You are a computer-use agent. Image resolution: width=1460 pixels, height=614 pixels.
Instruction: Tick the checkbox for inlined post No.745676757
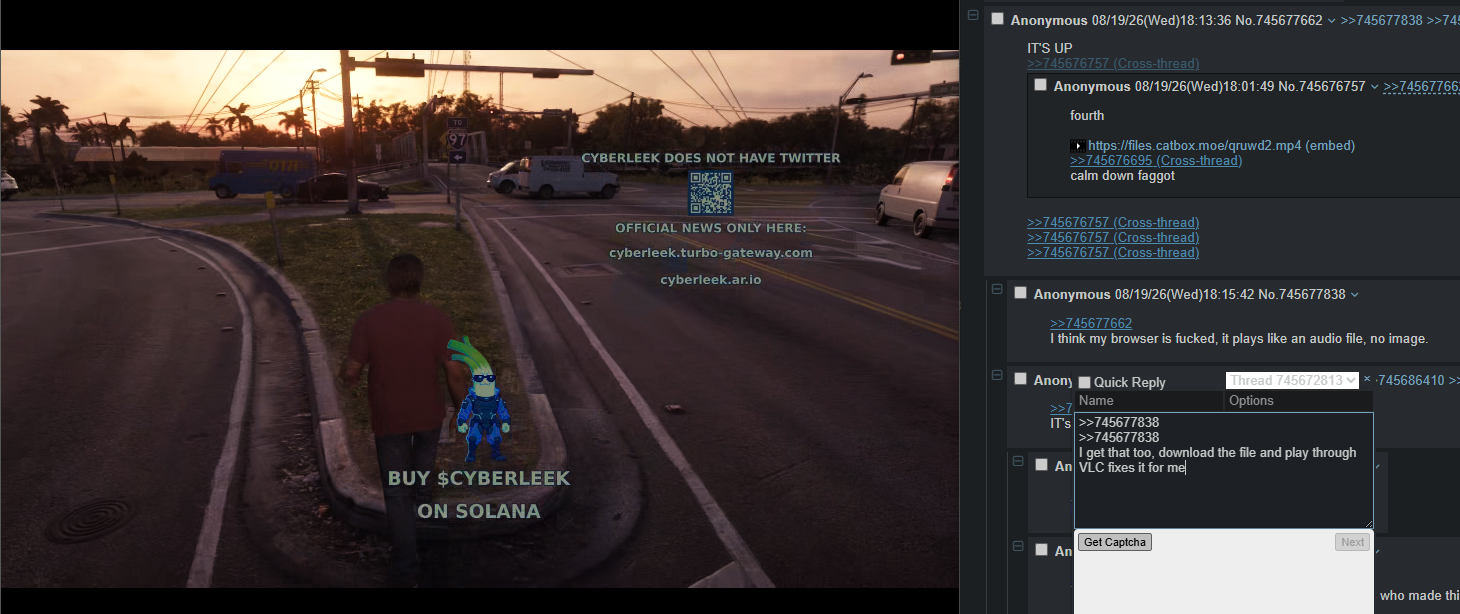[1040, 85]
